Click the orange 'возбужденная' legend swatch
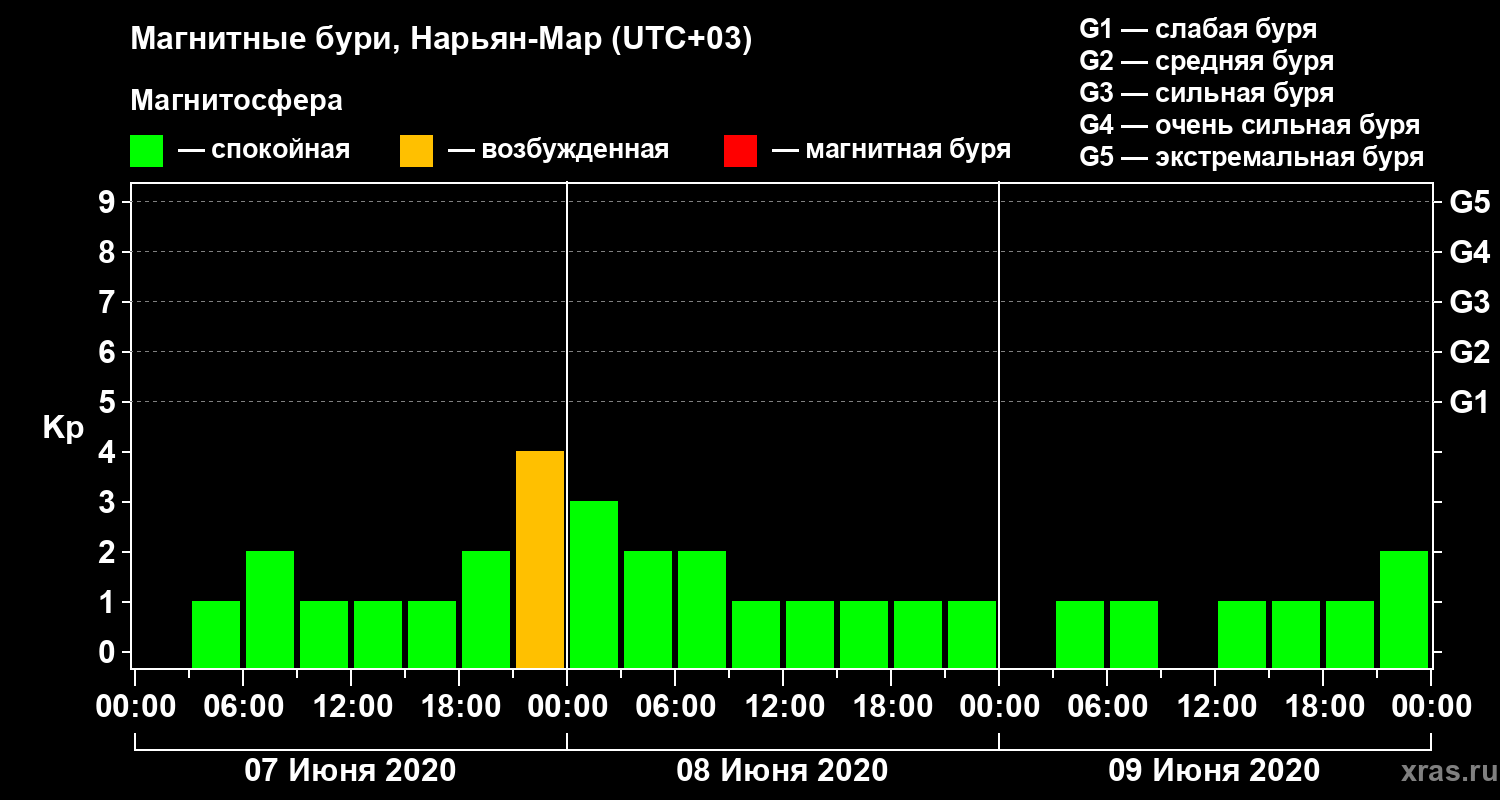 point(416,151)
